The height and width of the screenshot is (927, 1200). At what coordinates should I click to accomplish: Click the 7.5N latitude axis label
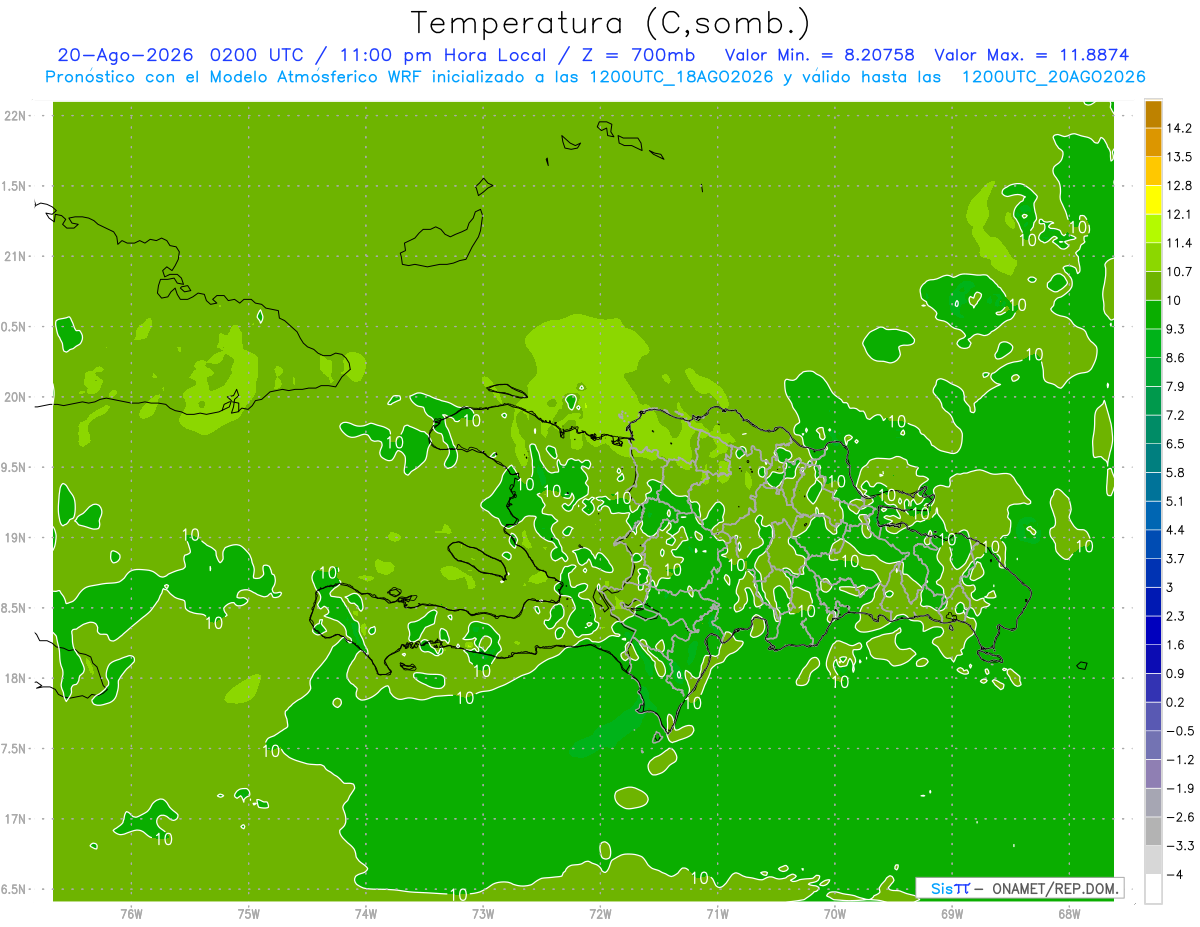click(14, 749)
